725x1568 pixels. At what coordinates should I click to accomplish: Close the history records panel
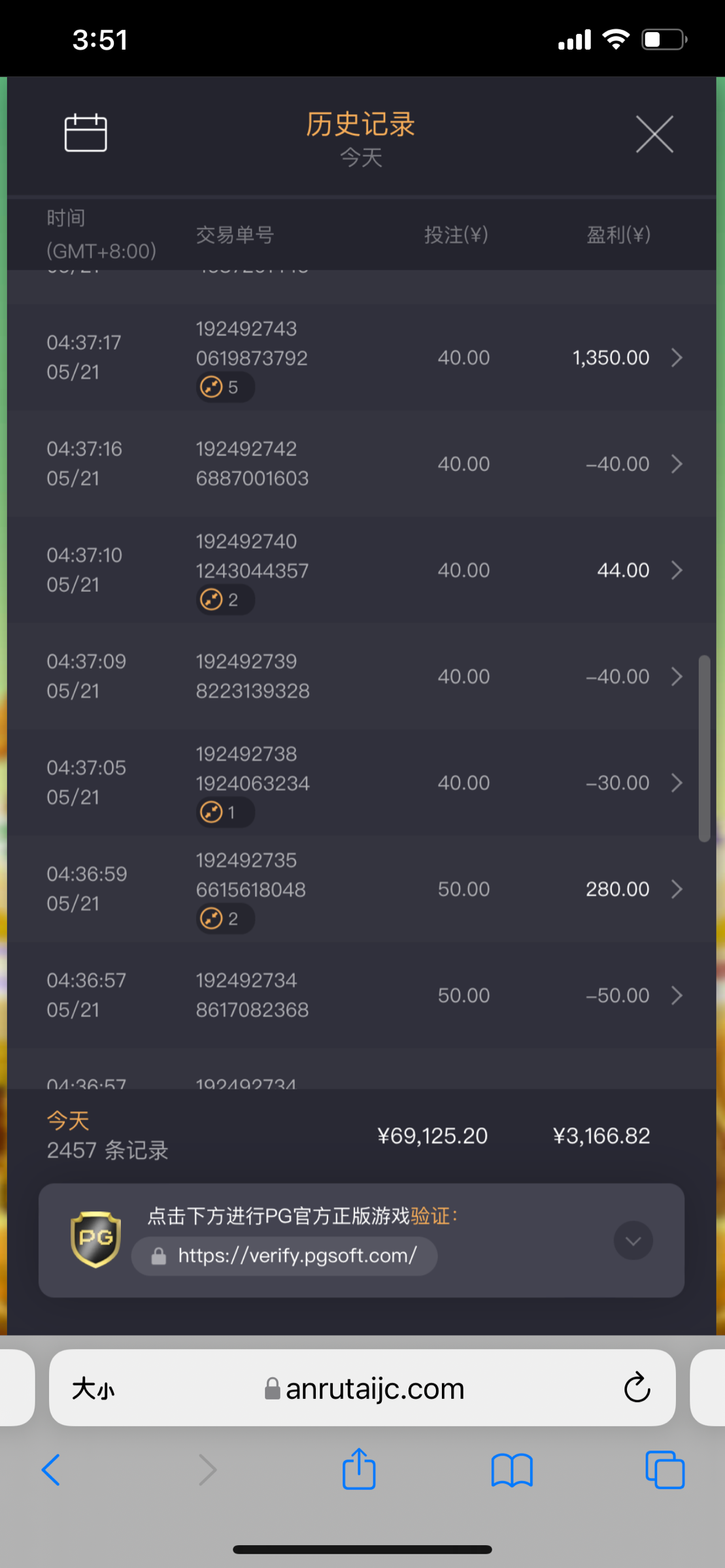click(x=654, y=135)
